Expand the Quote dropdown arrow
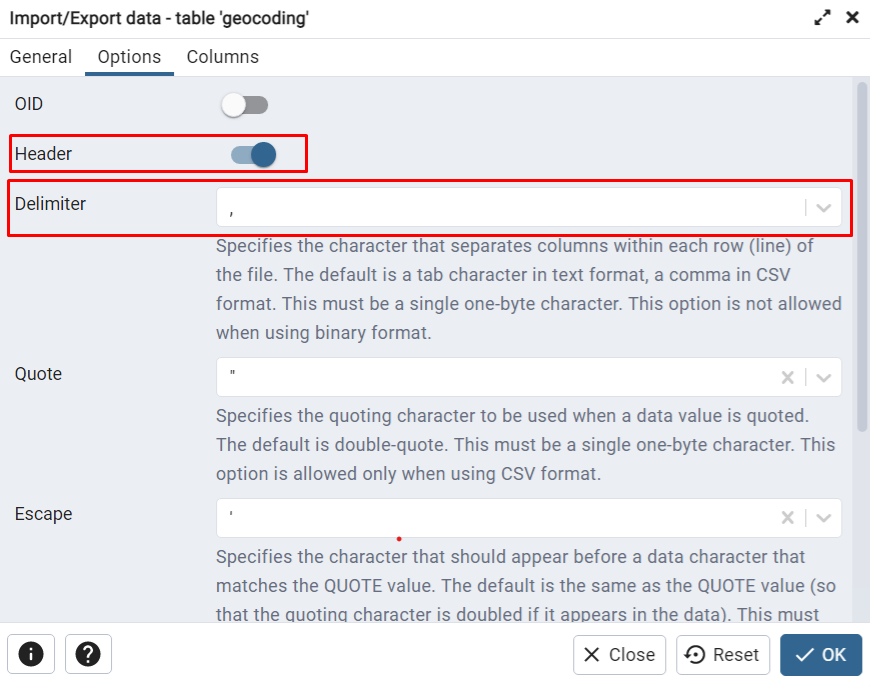Screen dimensions: 870x686 [x=824, y=377]
